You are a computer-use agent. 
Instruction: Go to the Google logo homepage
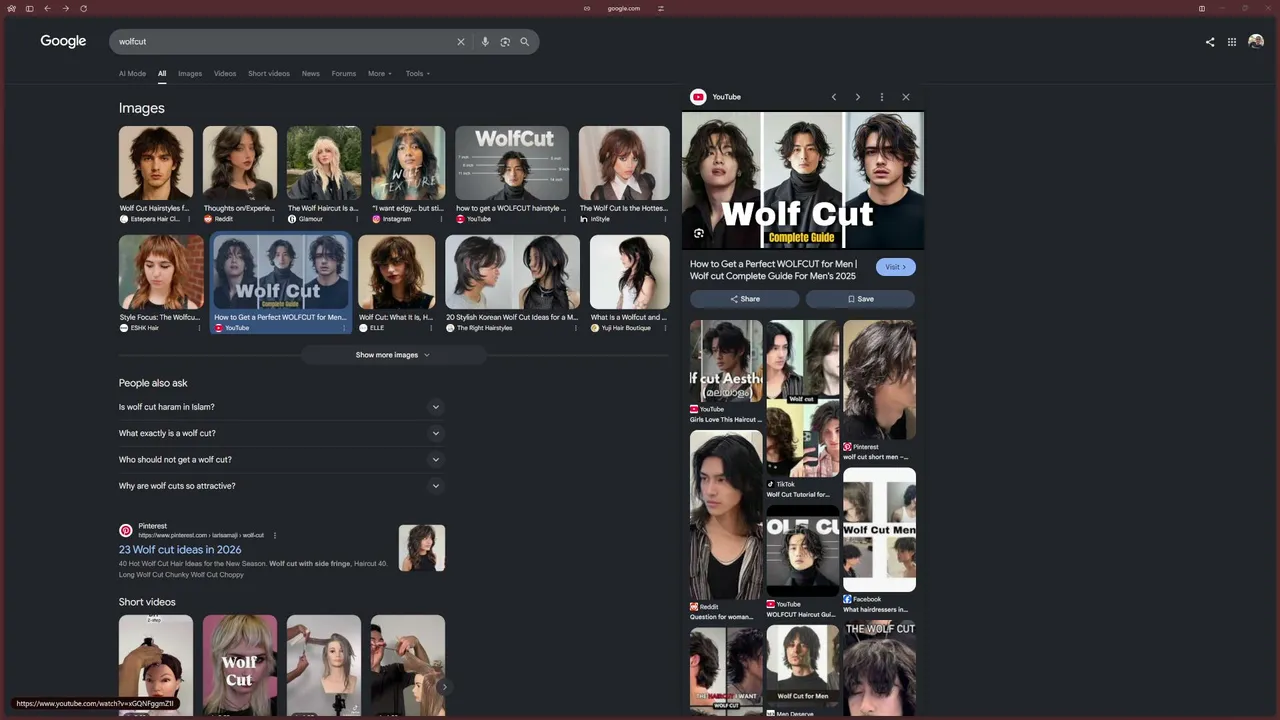coord(63,41)
